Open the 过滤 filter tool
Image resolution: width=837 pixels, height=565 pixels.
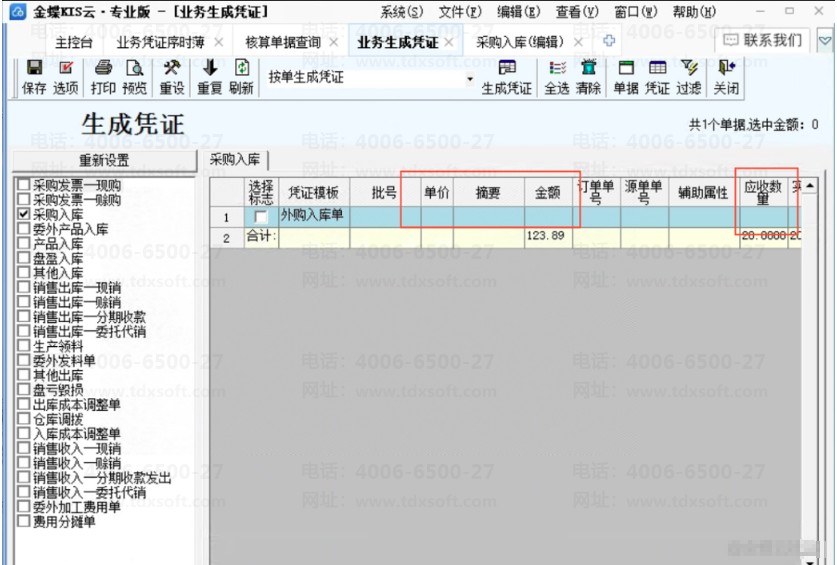689,77
